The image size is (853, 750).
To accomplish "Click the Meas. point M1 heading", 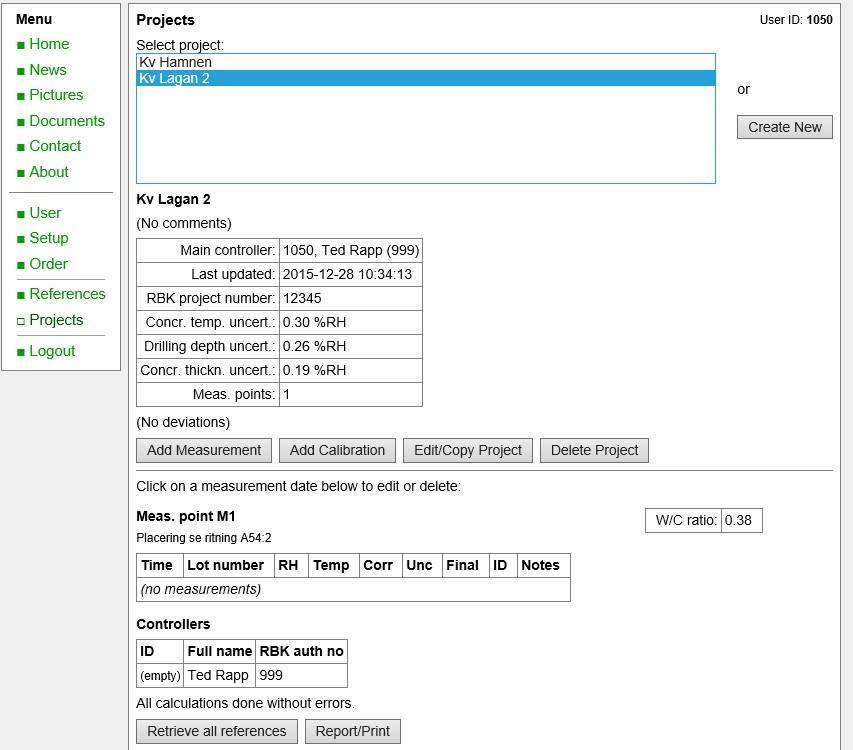I will 186,516.
